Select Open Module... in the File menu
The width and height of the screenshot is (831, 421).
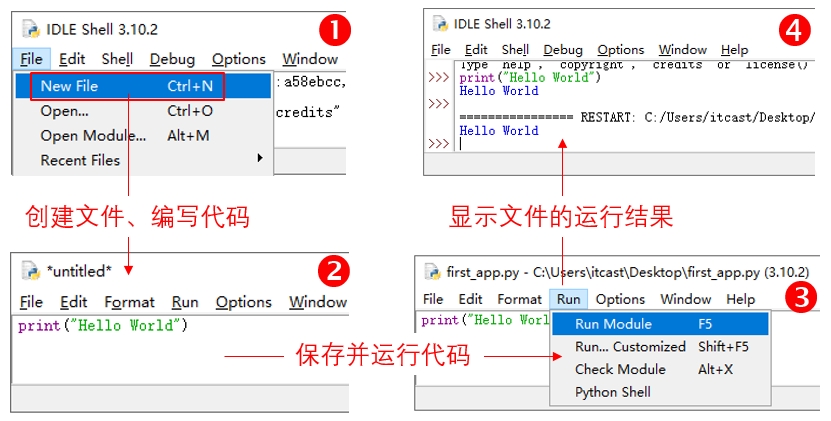[143, 136]
